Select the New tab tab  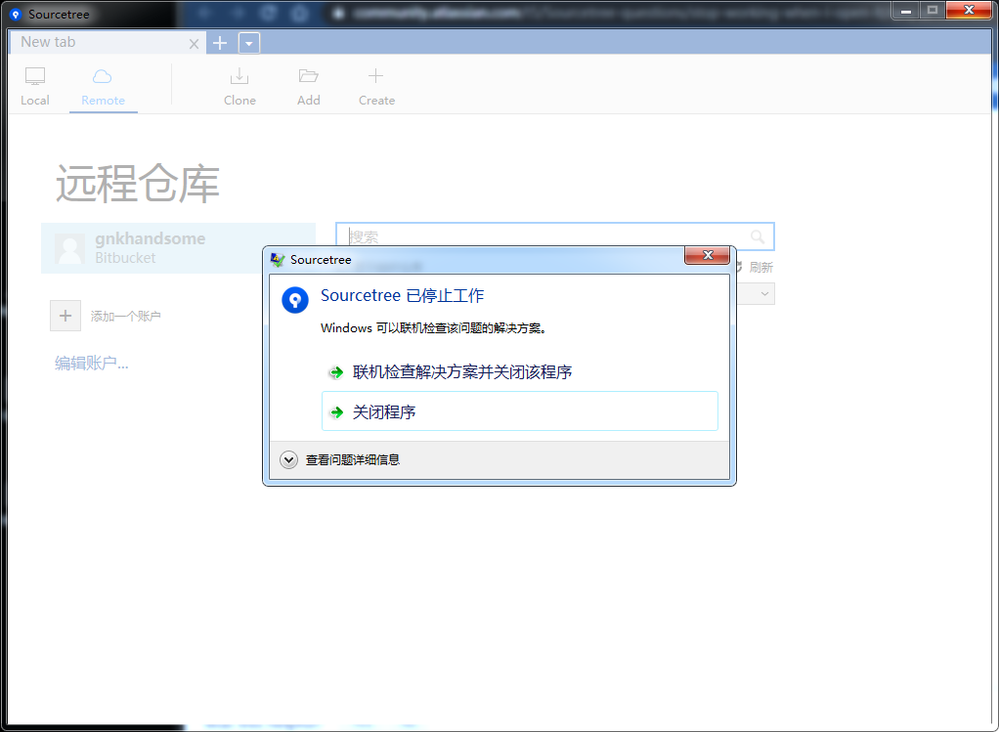point(107,42)
